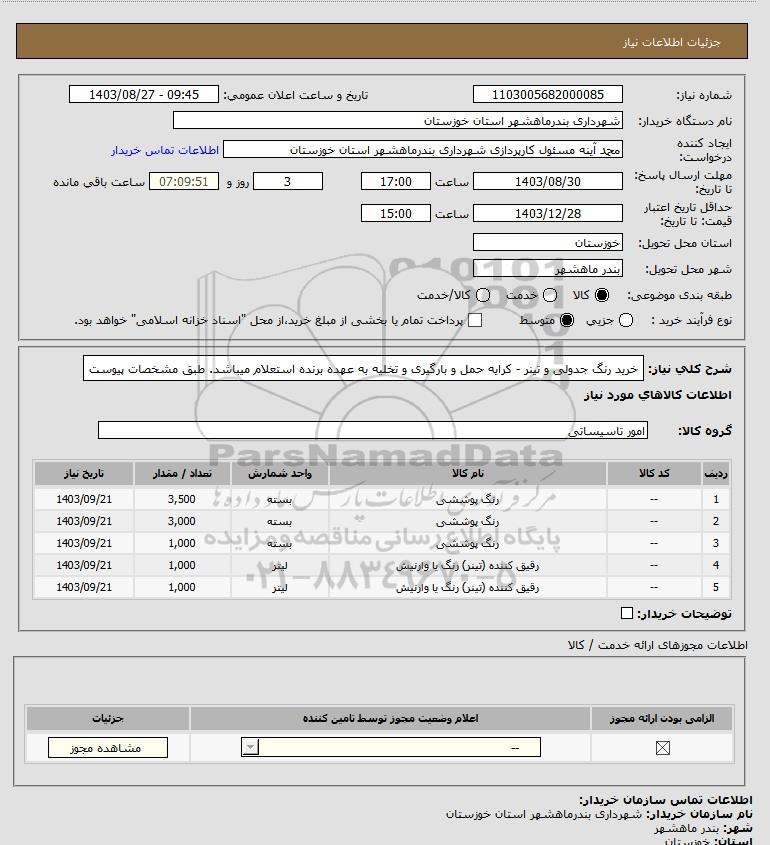Click the جزئیات column header

pyautogui.click(x=108, y=718)
